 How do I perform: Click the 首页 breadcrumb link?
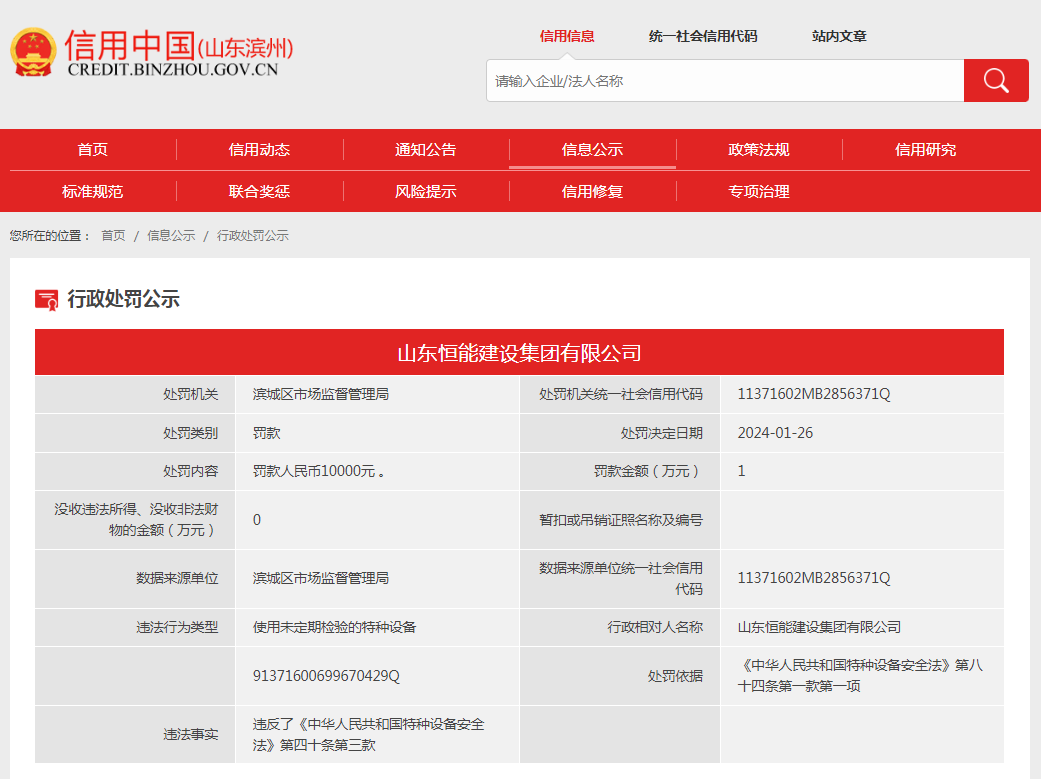coord(113,236)
